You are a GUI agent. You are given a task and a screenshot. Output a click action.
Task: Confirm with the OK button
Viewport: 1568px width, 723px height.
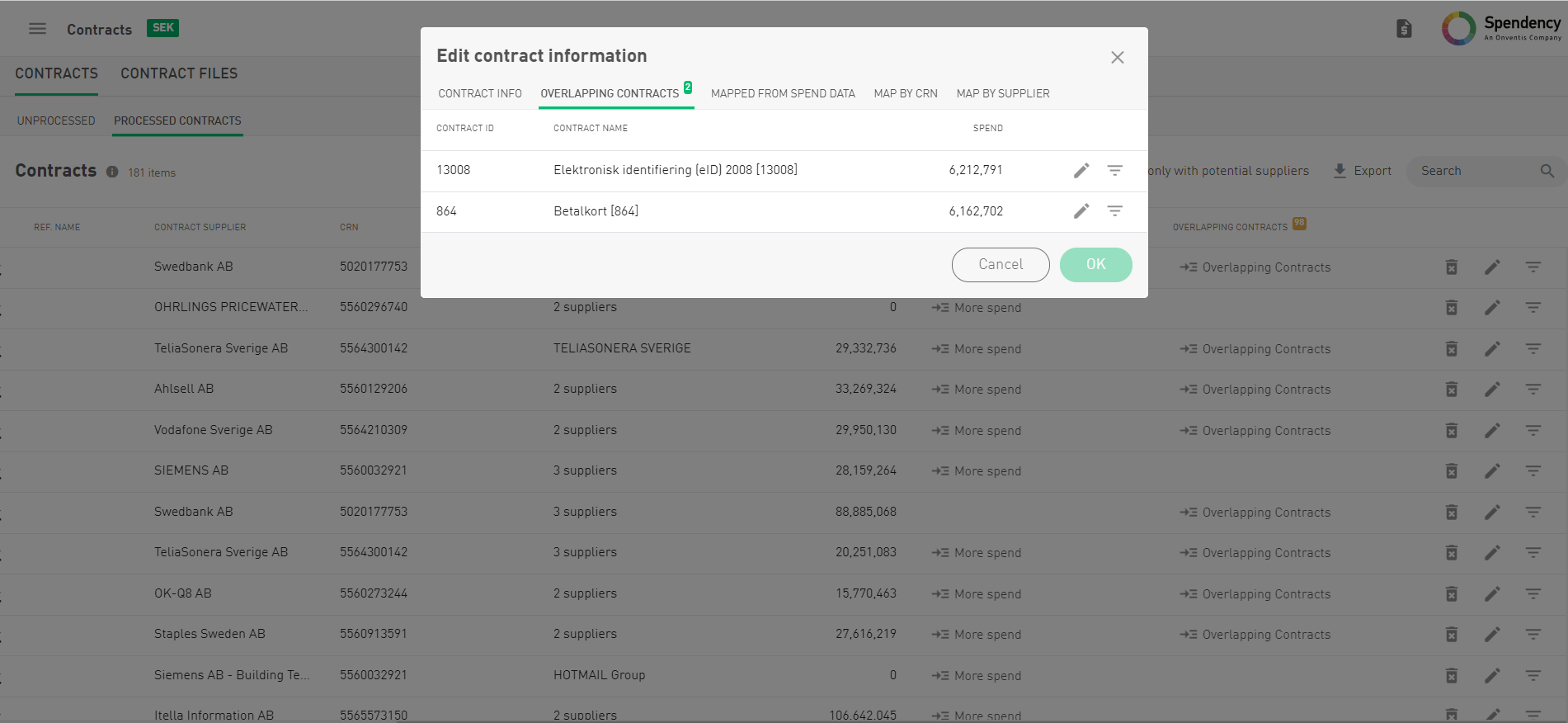coord(1095,265)
